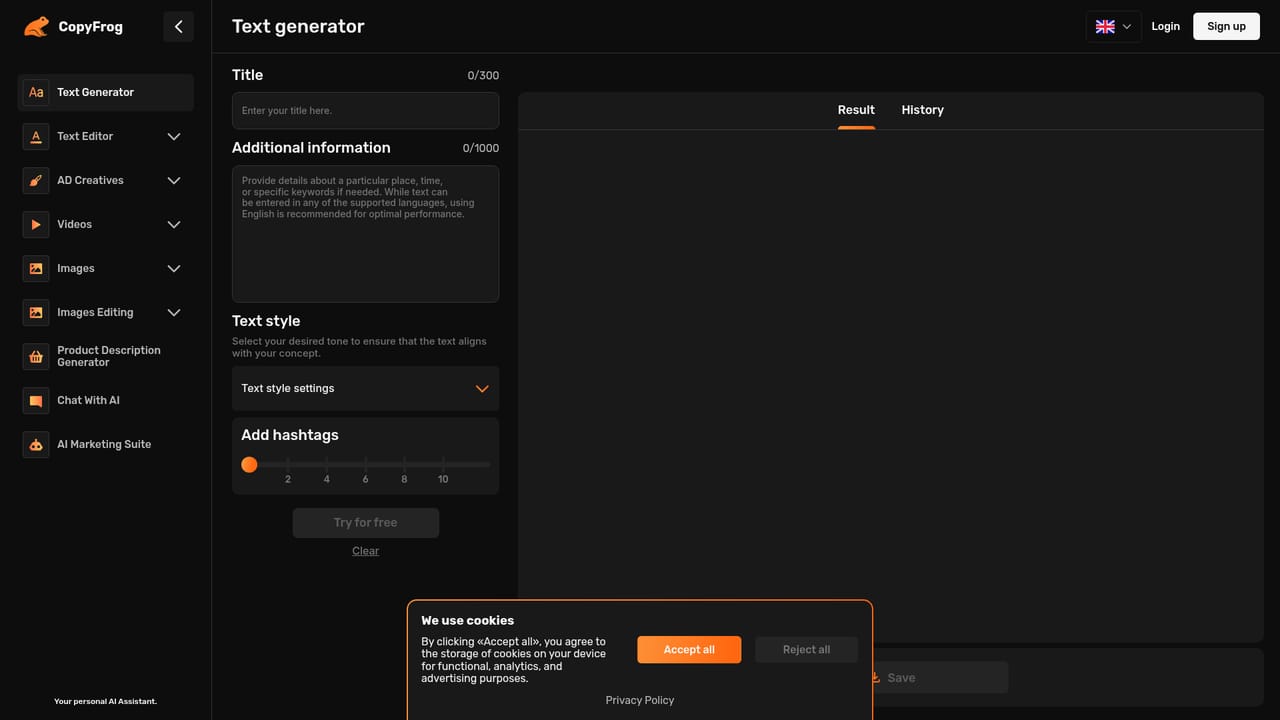The image size is (1280, 720).
Task: Click the UK flag language icon
Action: point(1105,27)
